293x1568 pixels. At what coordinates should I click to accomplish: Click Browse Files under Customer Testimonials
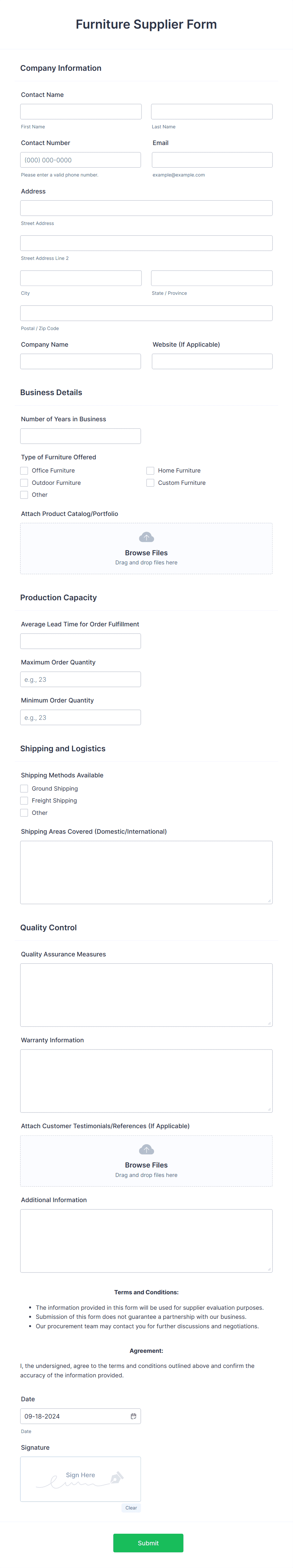pos(146,1164)
